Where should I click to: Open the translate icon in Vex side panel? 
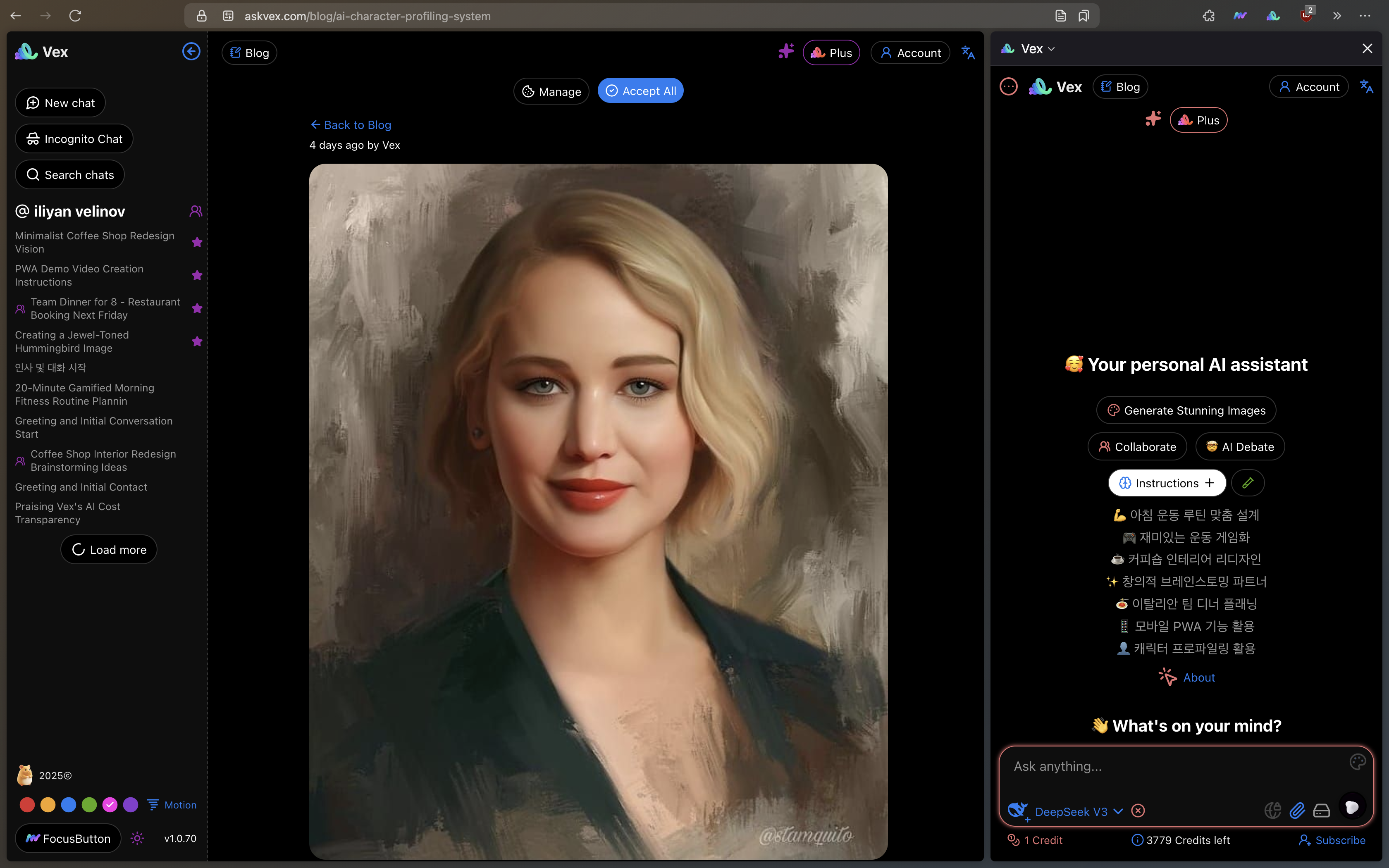1367,87
